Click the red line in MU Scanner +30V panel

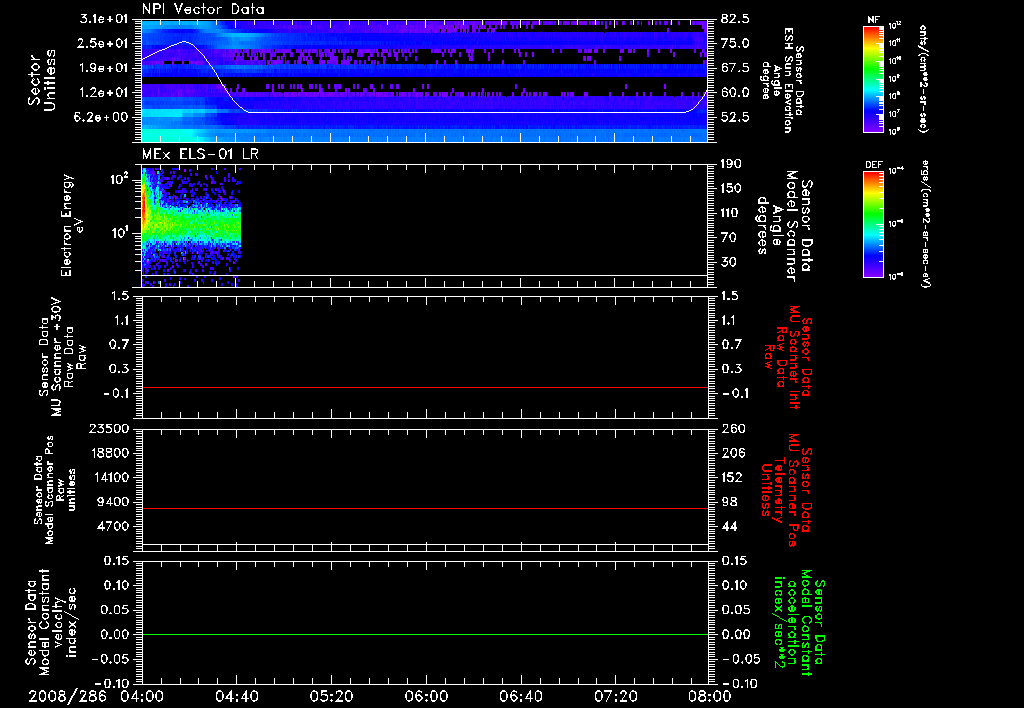424,387
